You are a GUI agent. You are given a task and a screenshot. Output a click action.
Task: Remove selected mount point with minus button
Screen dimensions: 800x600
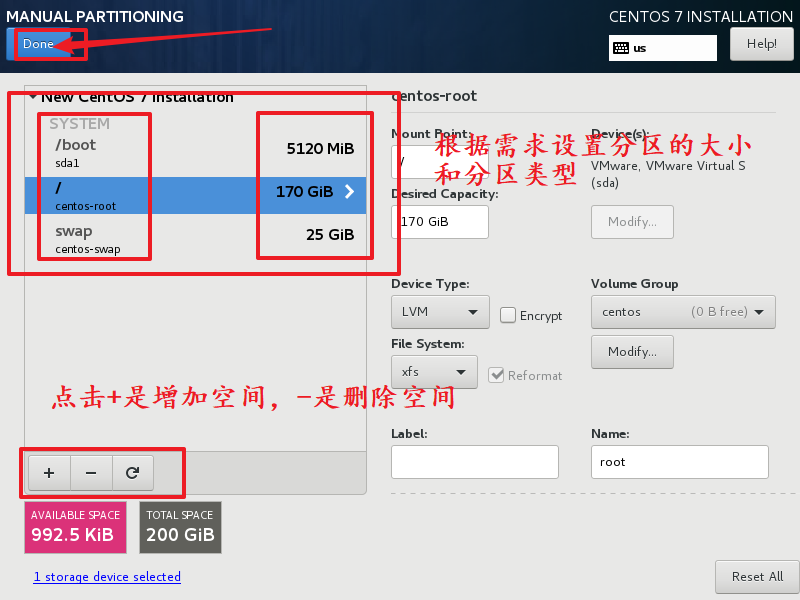click(91, 473)
